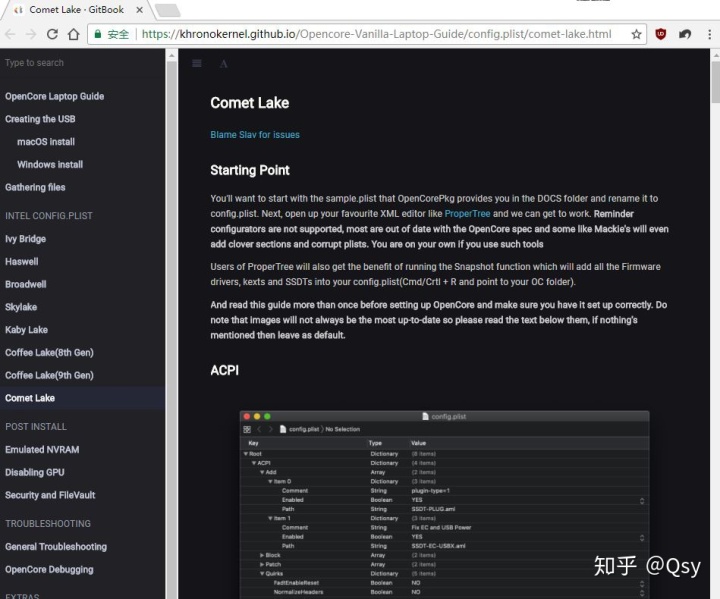720x599 pixels.
Task: Open Emulated NVRAM page
Action: point(42,450)
